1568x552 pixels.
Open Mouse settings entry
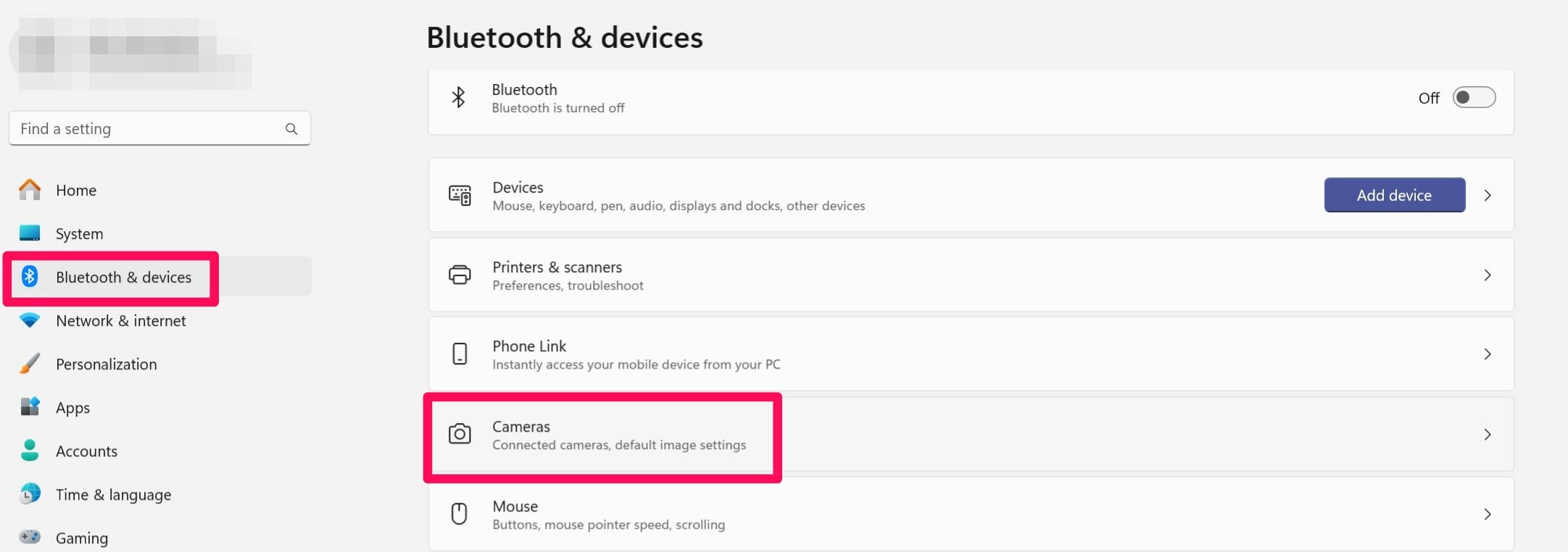(971, 514)
